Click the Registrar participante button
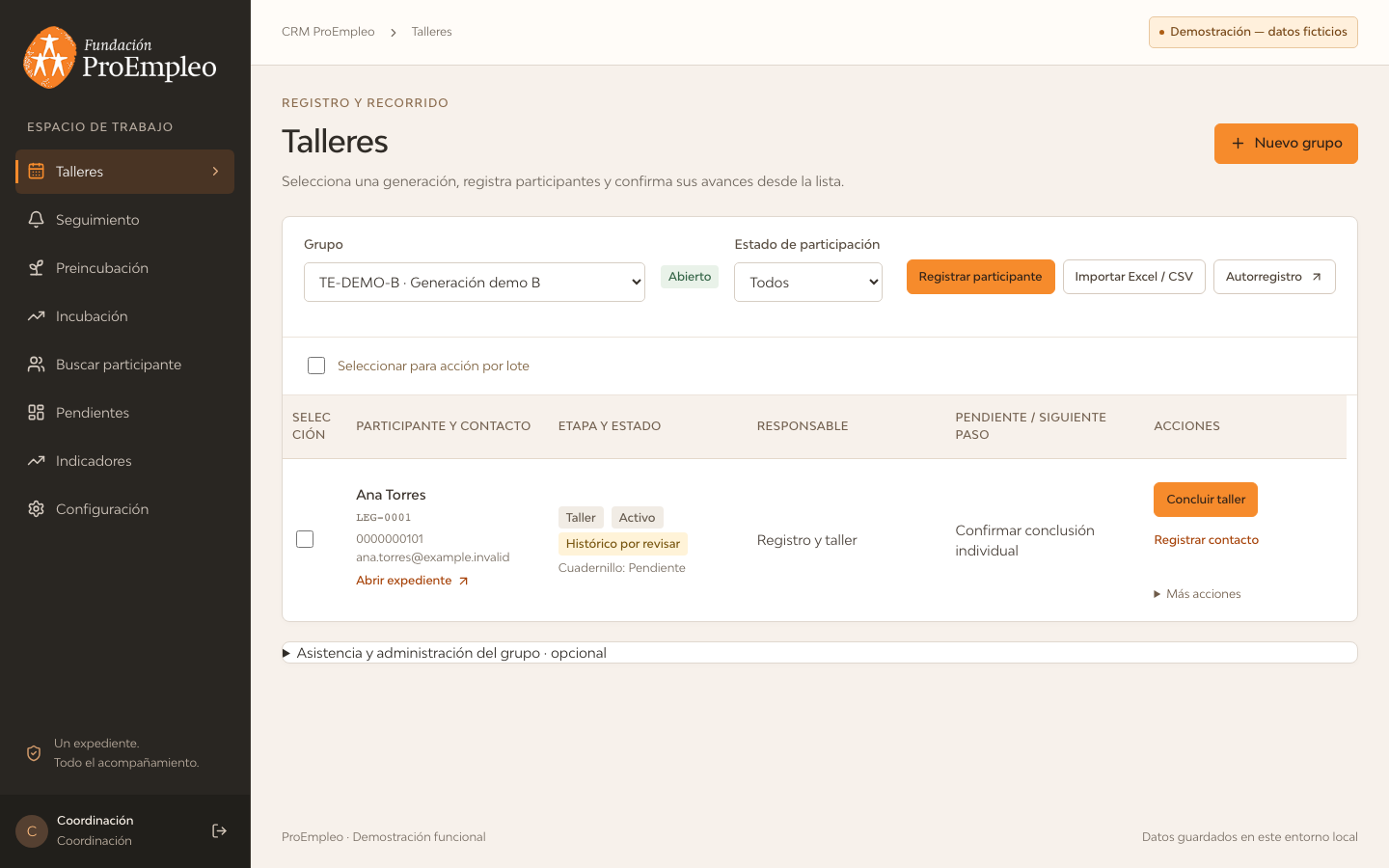The height and width of the screenshot is (868, 1389). click(x=980, y=277)
